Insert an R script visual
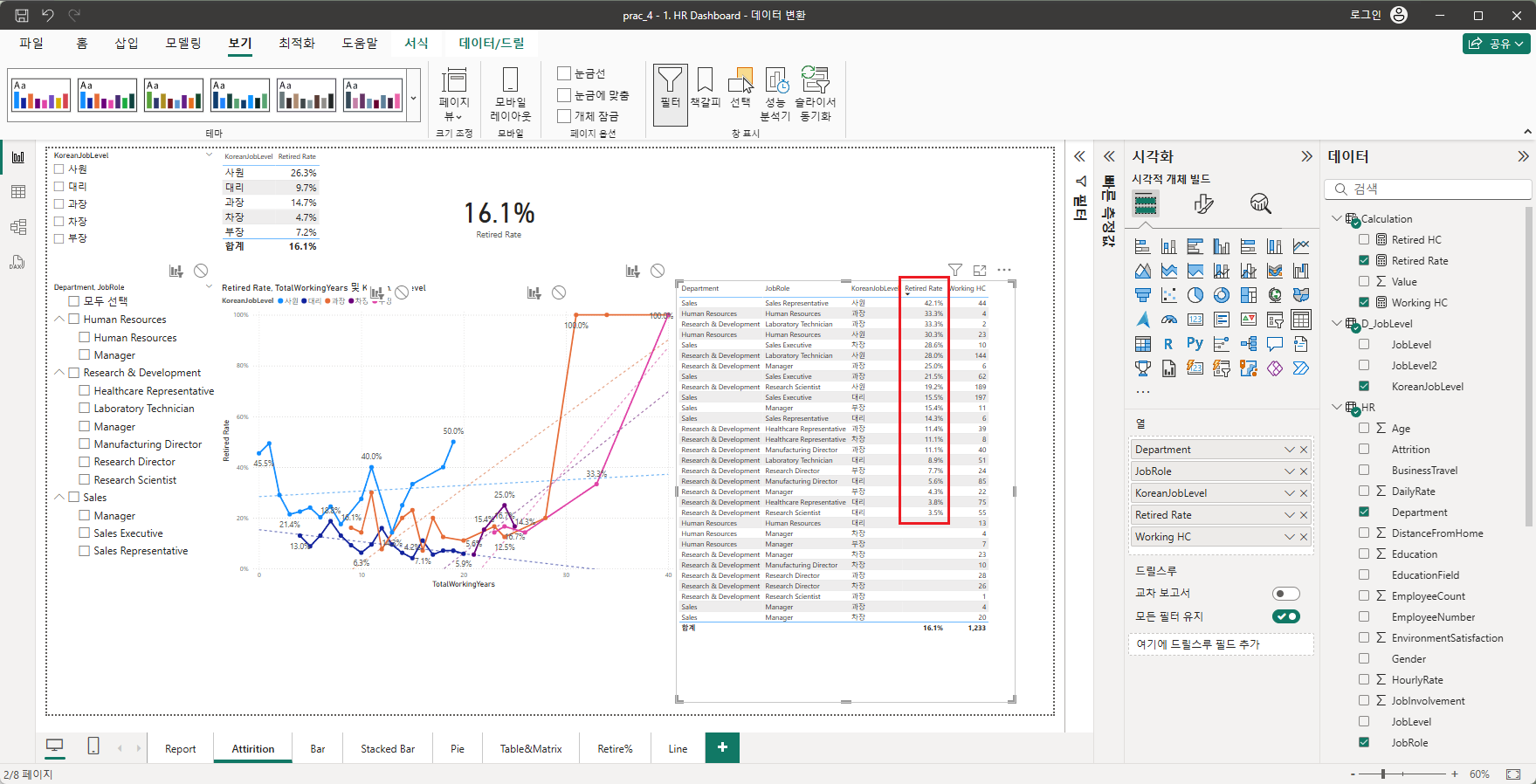1536x784 pixels. [x=1168, y=344]
